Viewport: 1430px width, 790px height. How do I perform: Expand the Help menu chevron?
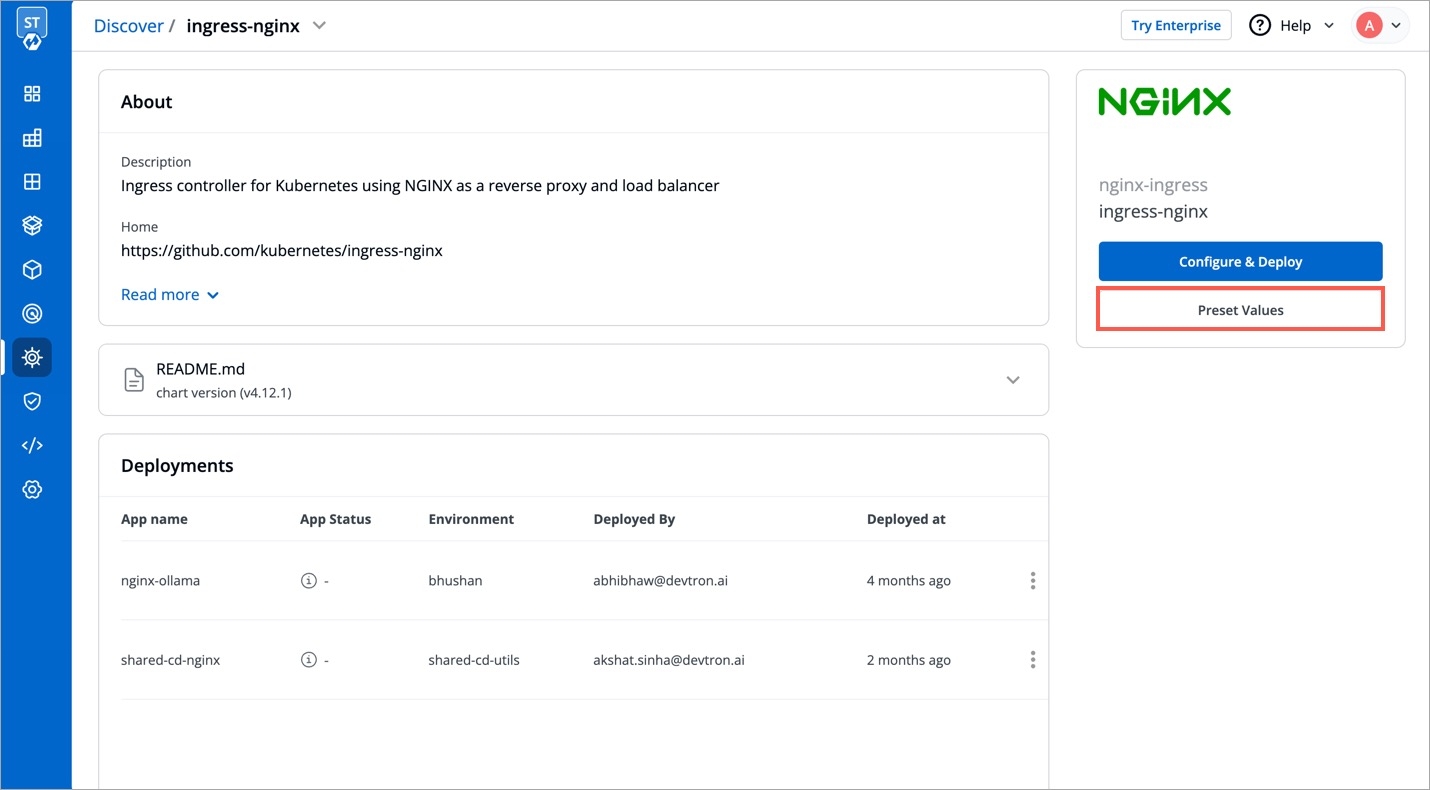pos(1329,26)
